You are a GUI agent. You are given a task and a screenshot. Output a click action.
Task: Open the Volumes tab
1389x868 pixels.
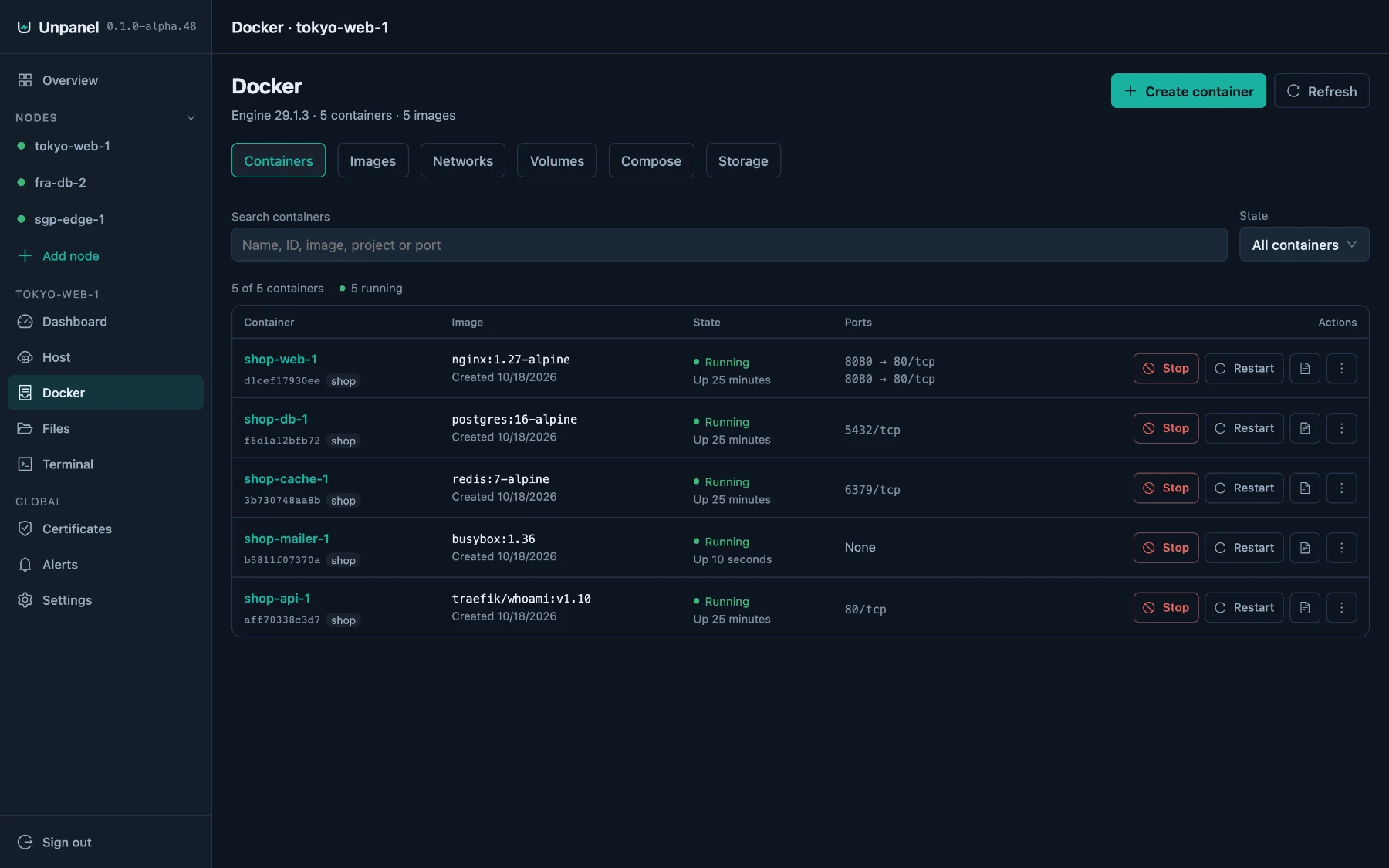click(557, 160)
